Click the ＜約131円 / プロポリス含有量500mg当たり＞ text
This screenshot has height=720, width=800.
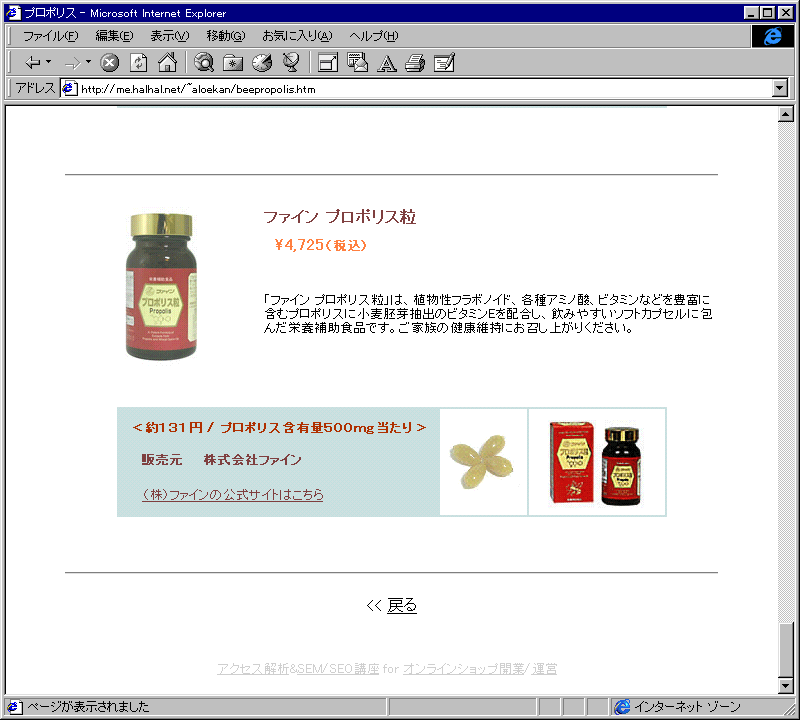(x=279, y=428)
